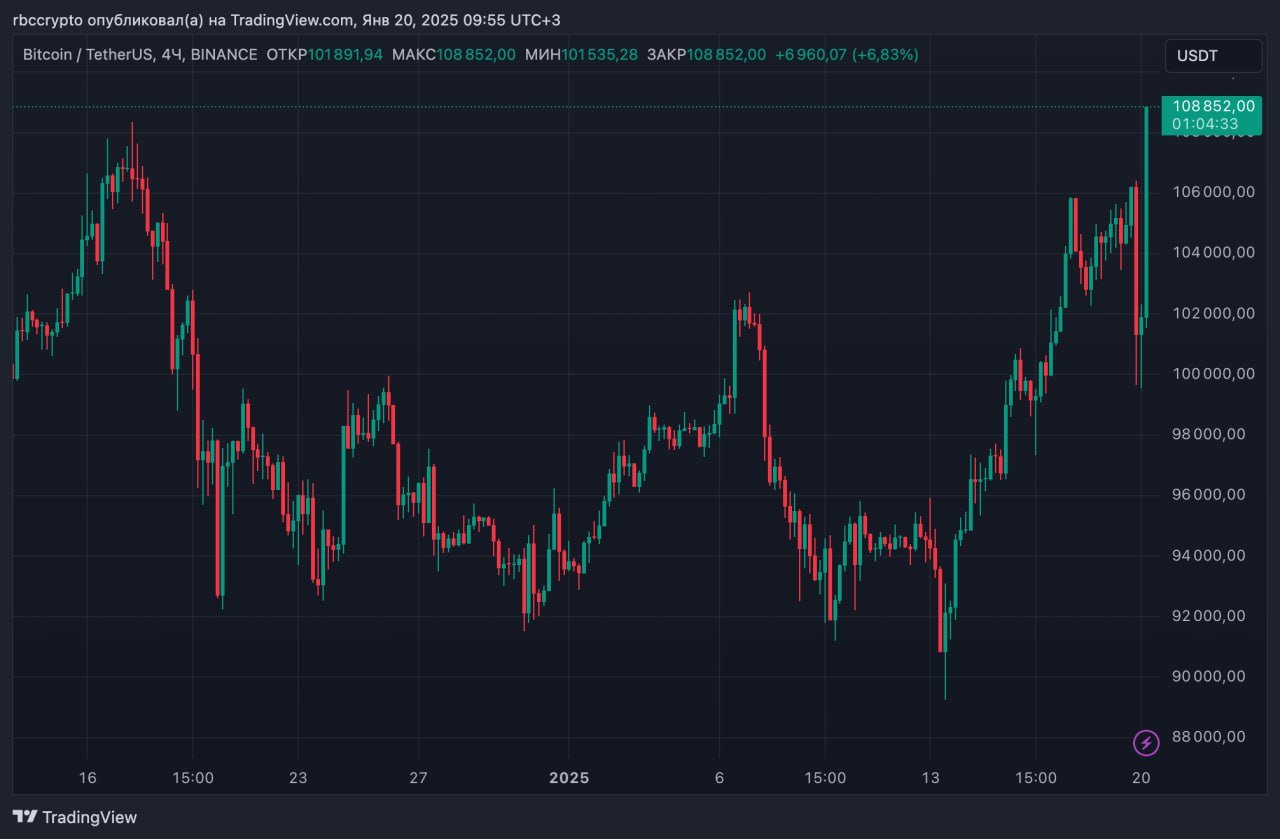Click the 102 000,00 price axis label

(1214, 313)
